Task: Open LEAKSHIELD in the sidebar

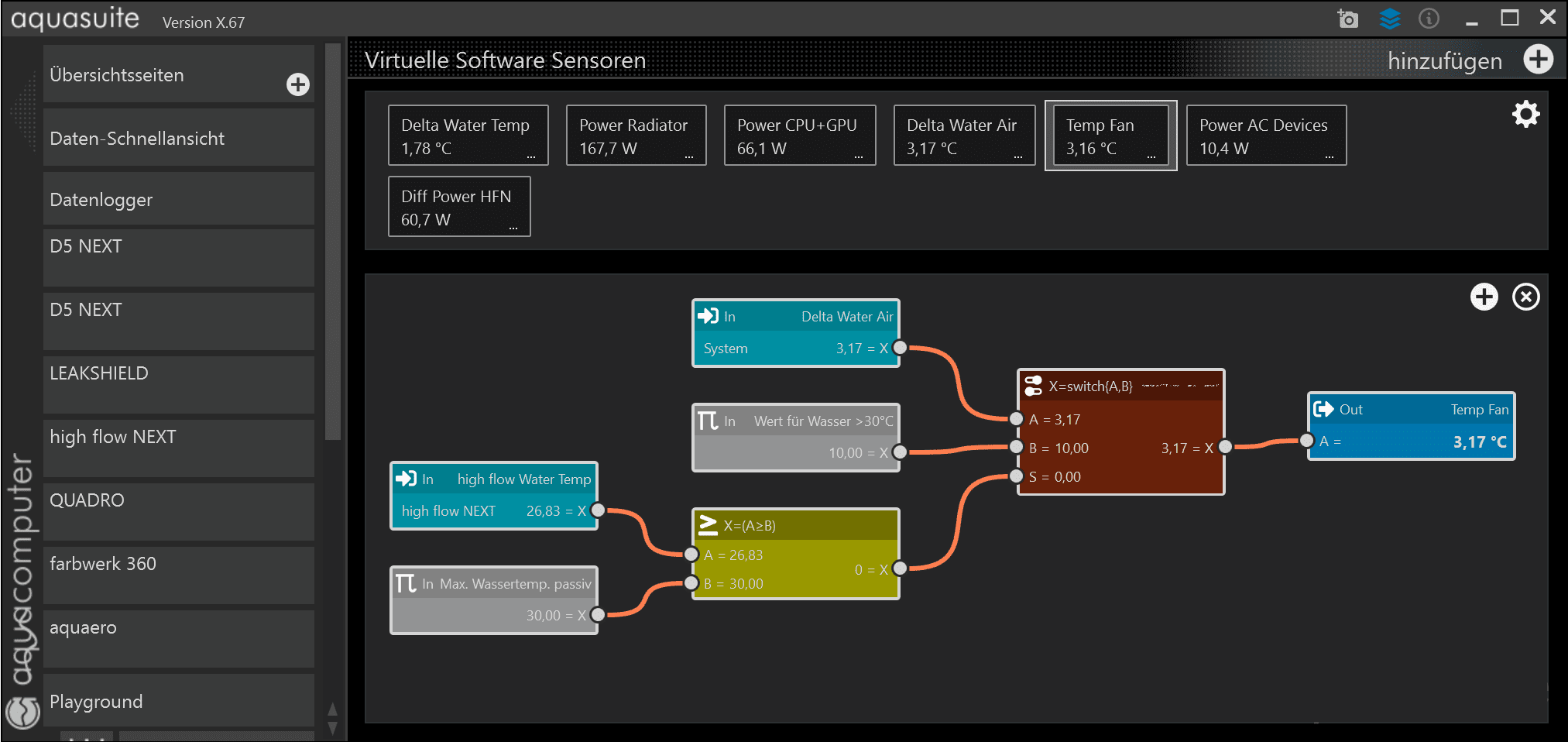Action: [179, 384]
